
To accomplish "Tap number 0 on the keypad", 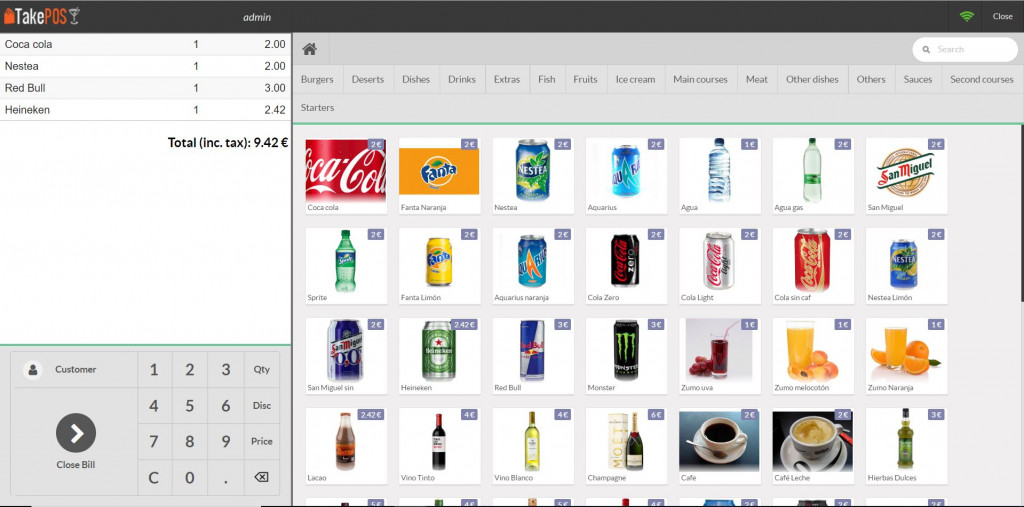I will 189,478.
